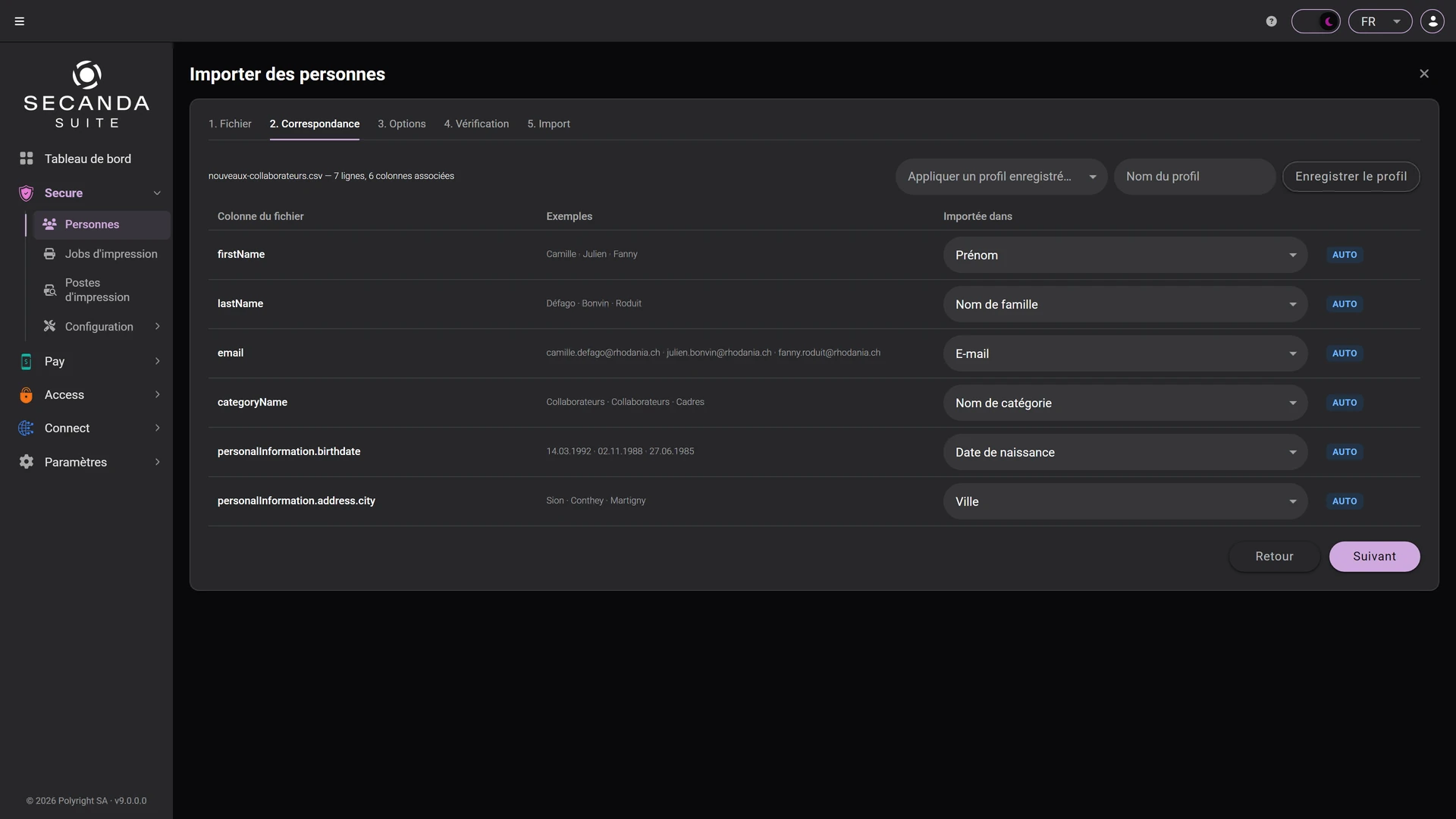Open the 4. Vérification tab
The width and height of the screenshot is (1456, 819).
pos(476,124)
